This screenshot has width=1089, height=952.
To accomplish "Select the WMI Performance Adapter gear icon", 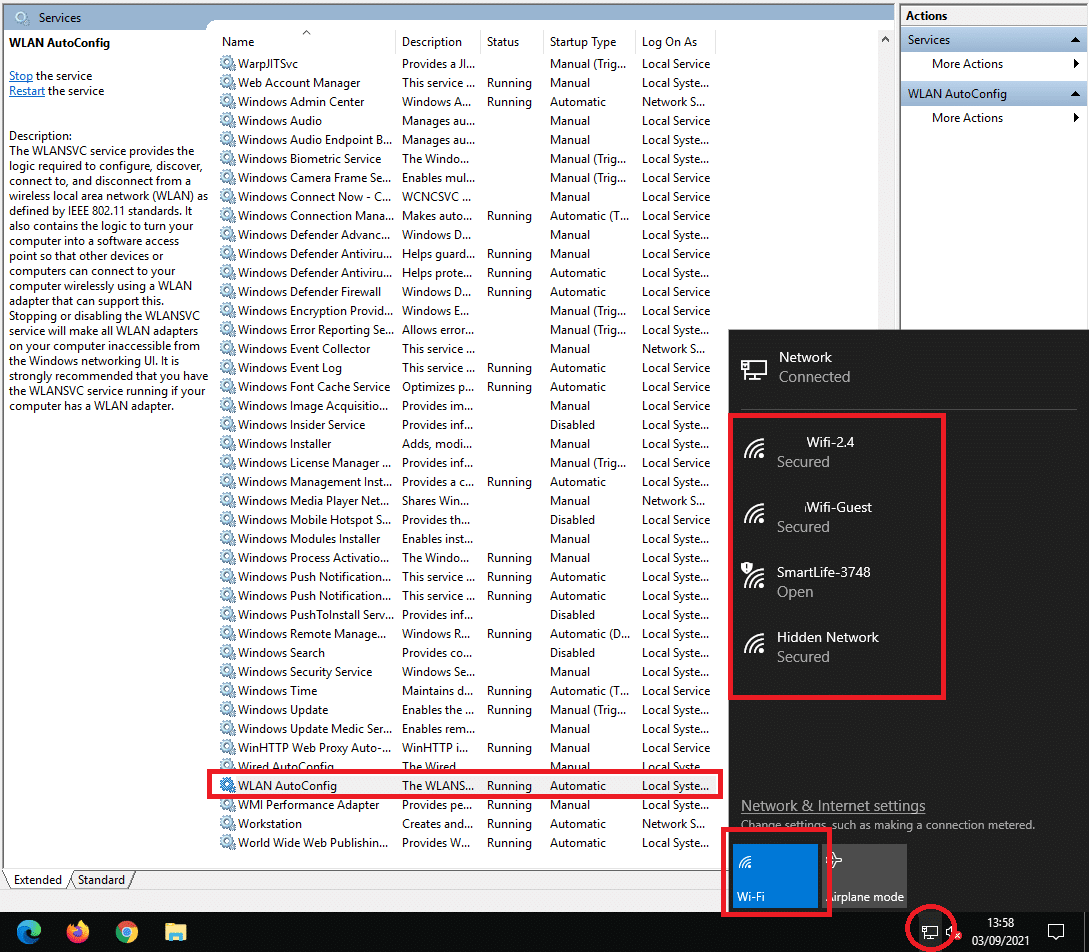I will [x=228, y=805].
